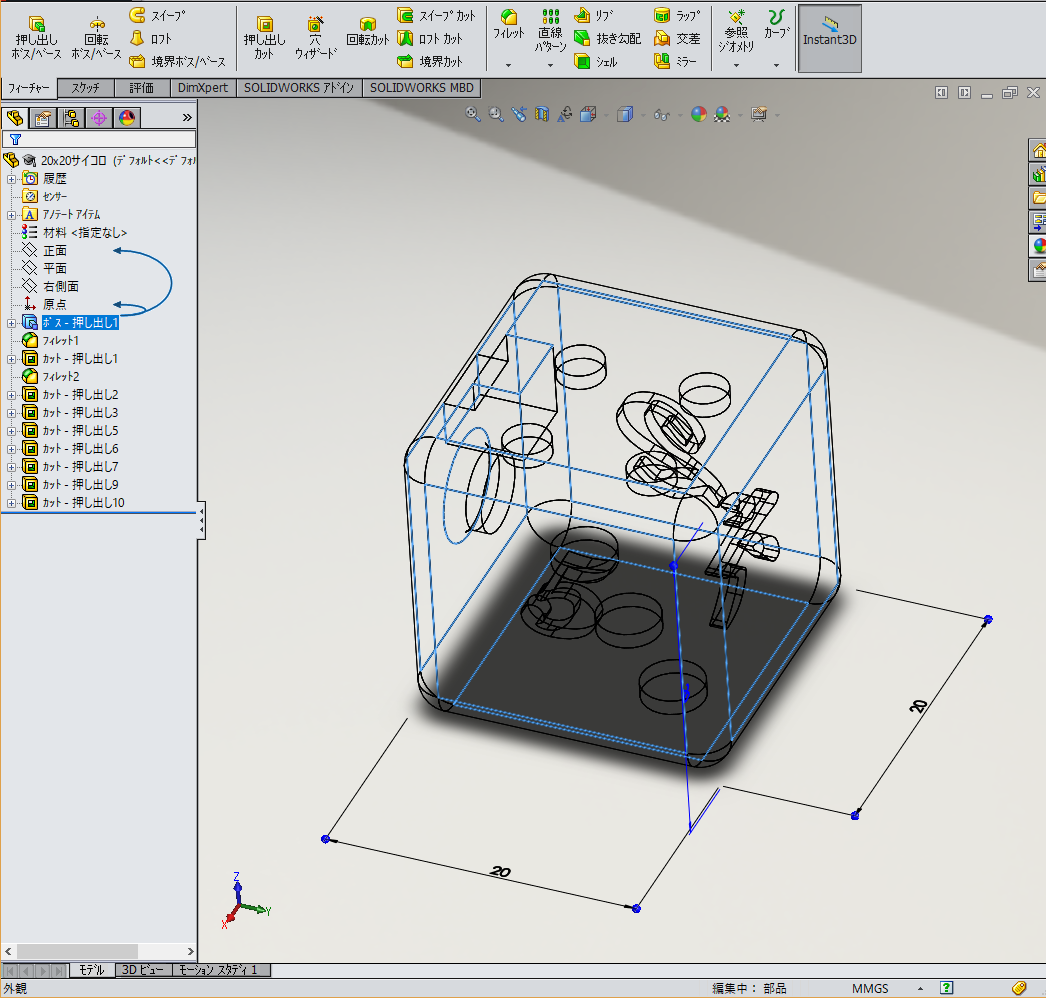Click Zoom to Area in view toolbar
This screenshot has height=998, width=1046.
click(496, 114)
